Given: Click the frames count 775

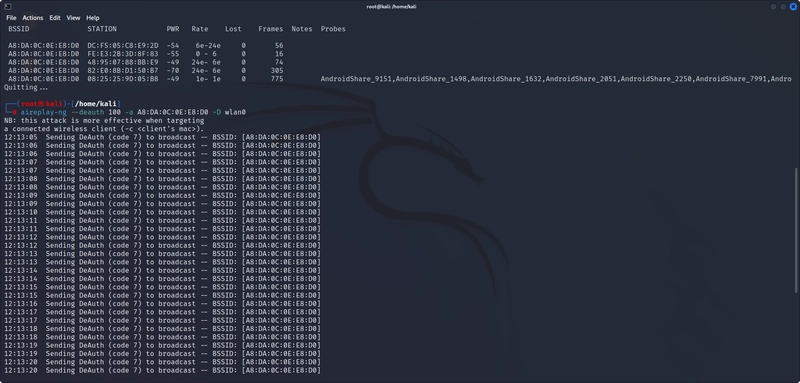Looking at the screenshot, I should point(277,79).
